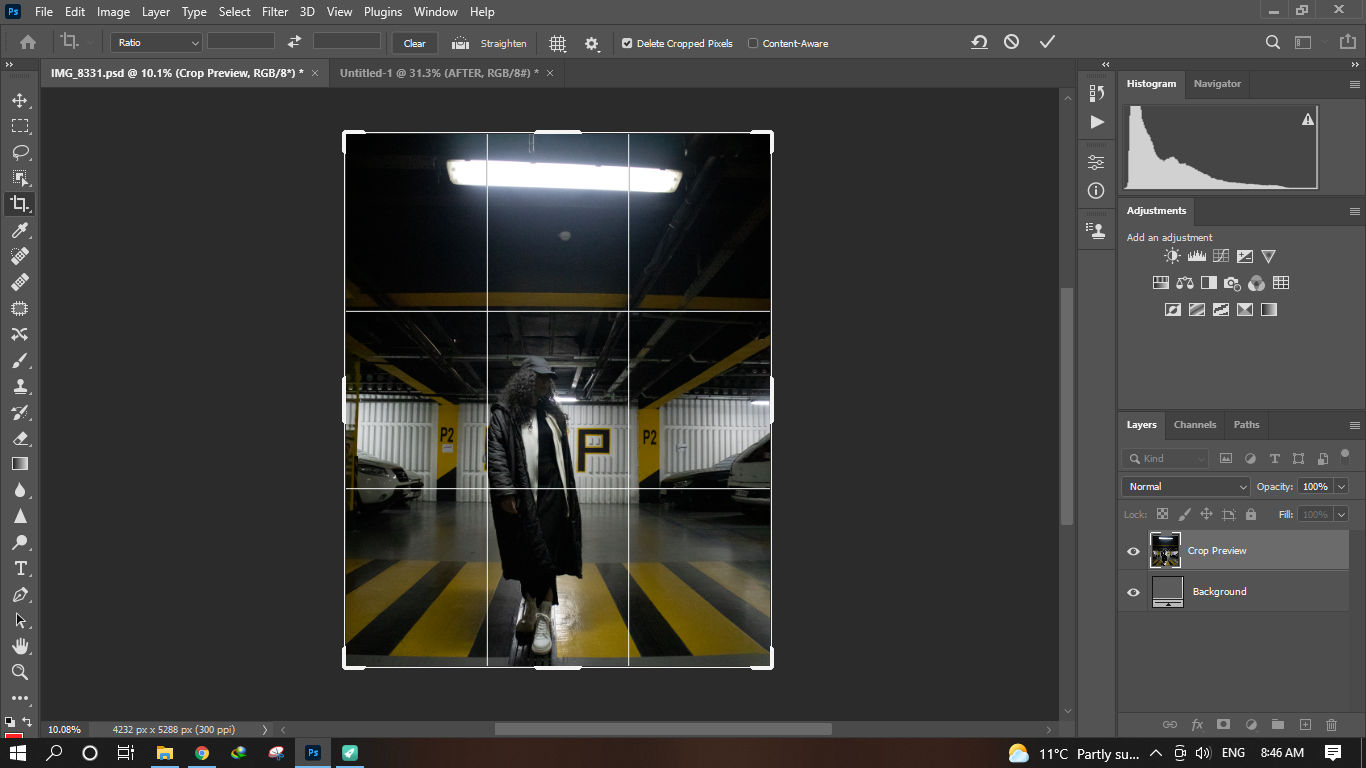
Task: Create a new layer
Action: (1305, 724)
